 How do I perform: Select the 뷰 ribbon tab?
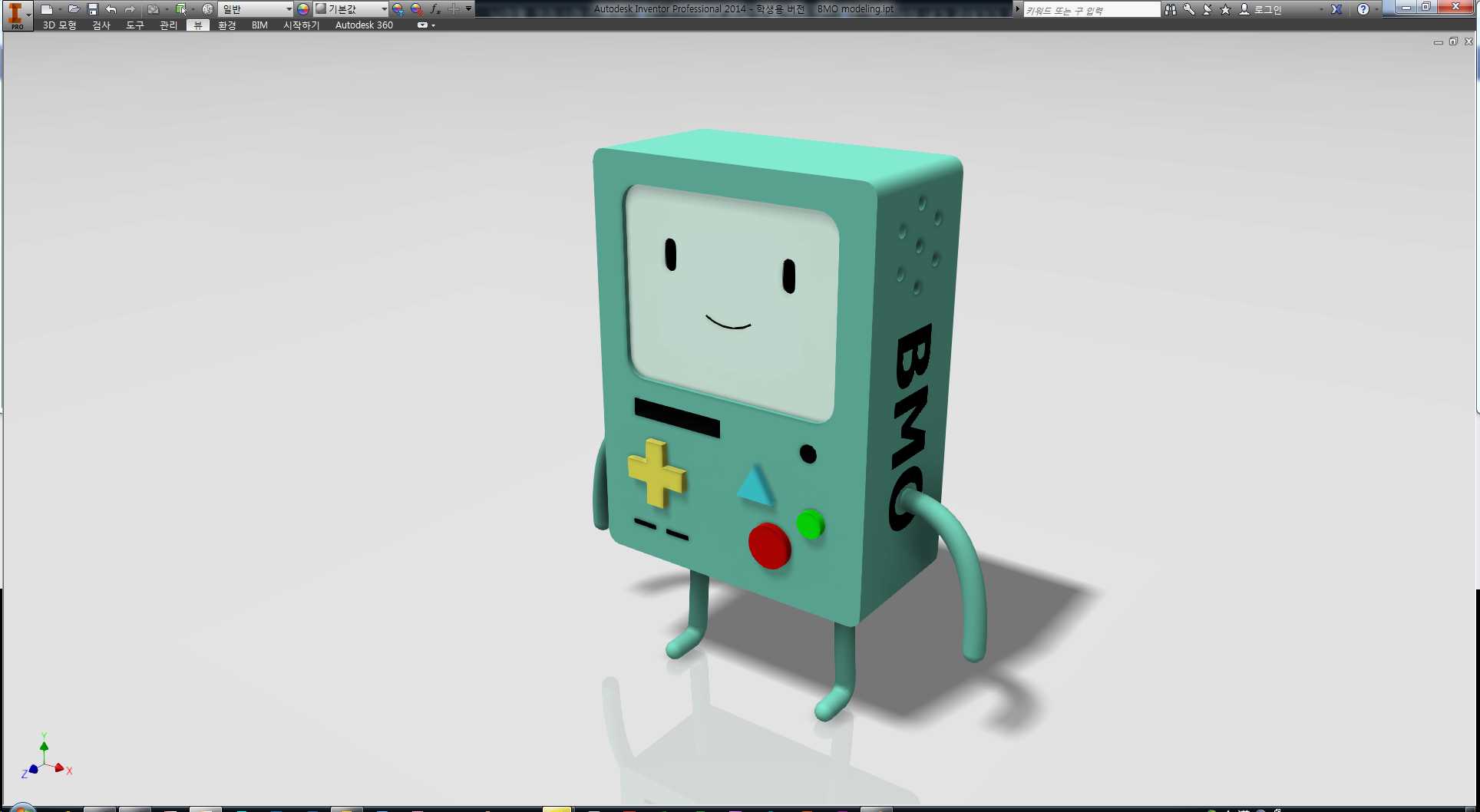[x=198, y=25]
